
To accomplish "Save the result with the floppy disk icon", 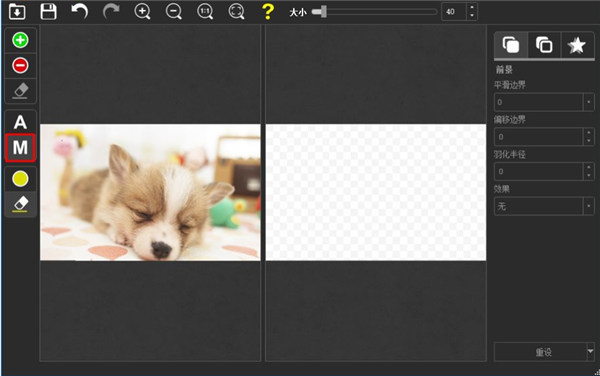I will pyautogui.click(x=49, y=11).
